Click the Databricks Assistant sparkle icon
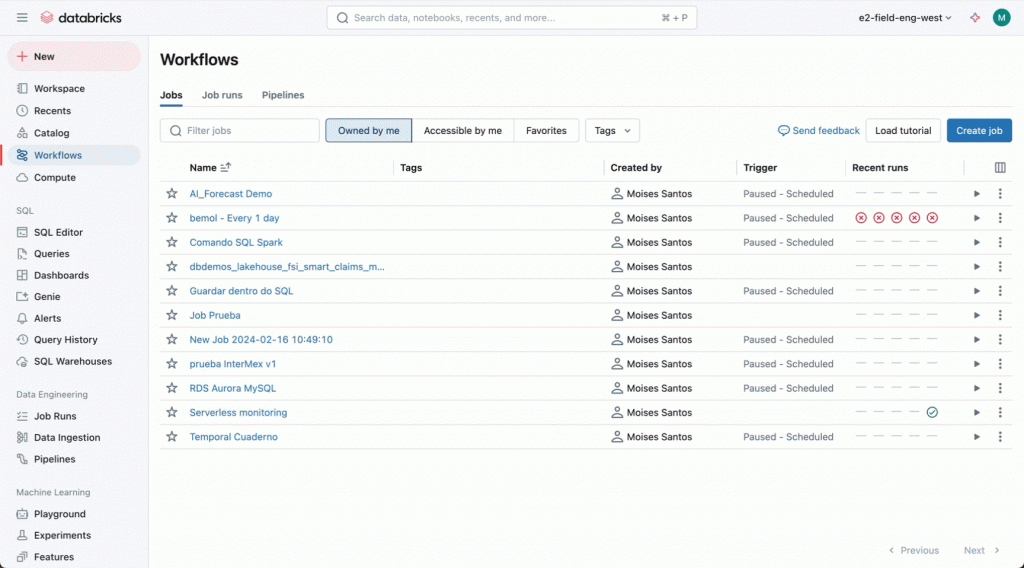1024x568 pixels. pyautogui.click(x=975, y=18)
